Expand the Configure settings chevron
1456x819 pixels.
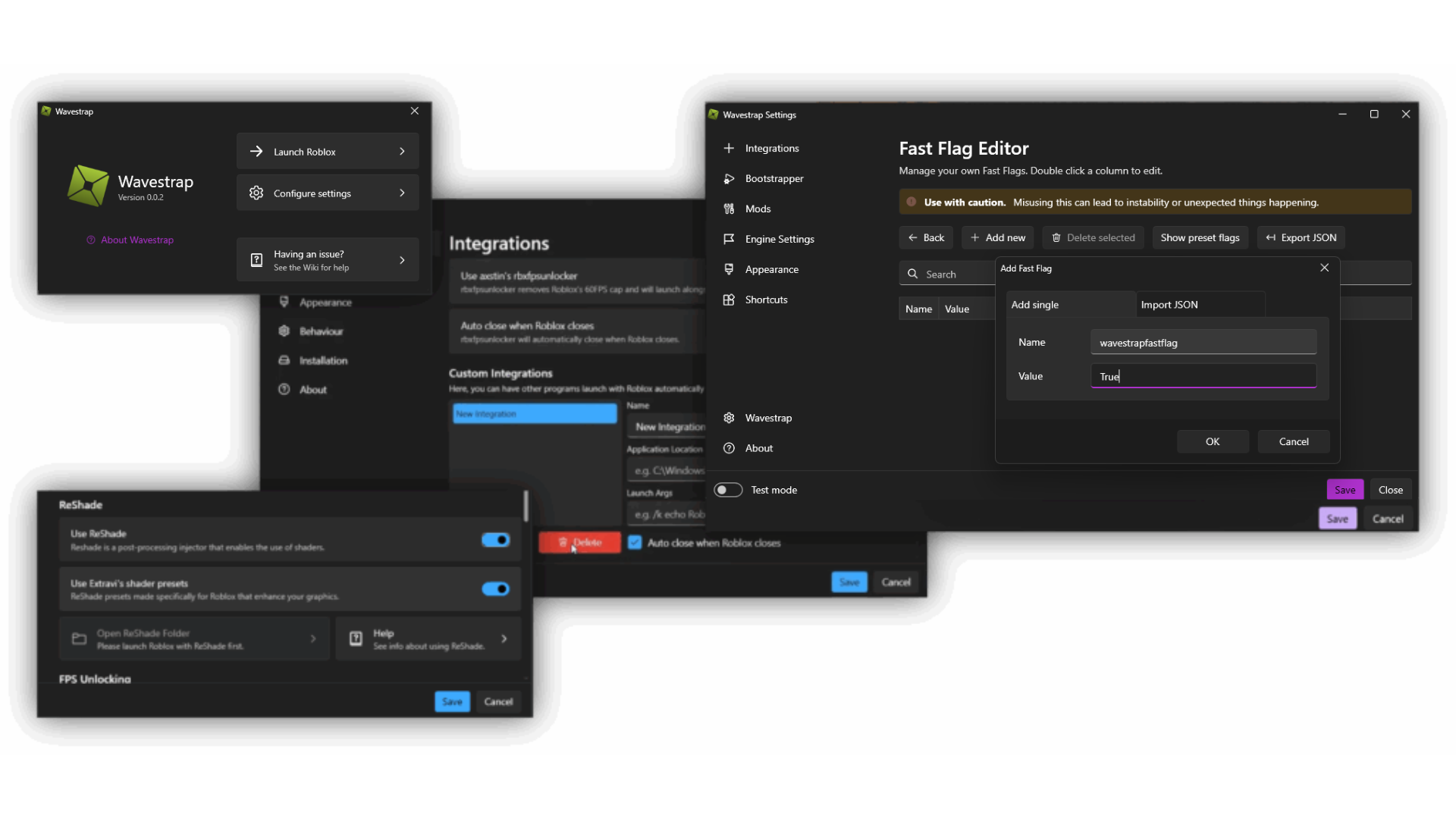point(402,193)
